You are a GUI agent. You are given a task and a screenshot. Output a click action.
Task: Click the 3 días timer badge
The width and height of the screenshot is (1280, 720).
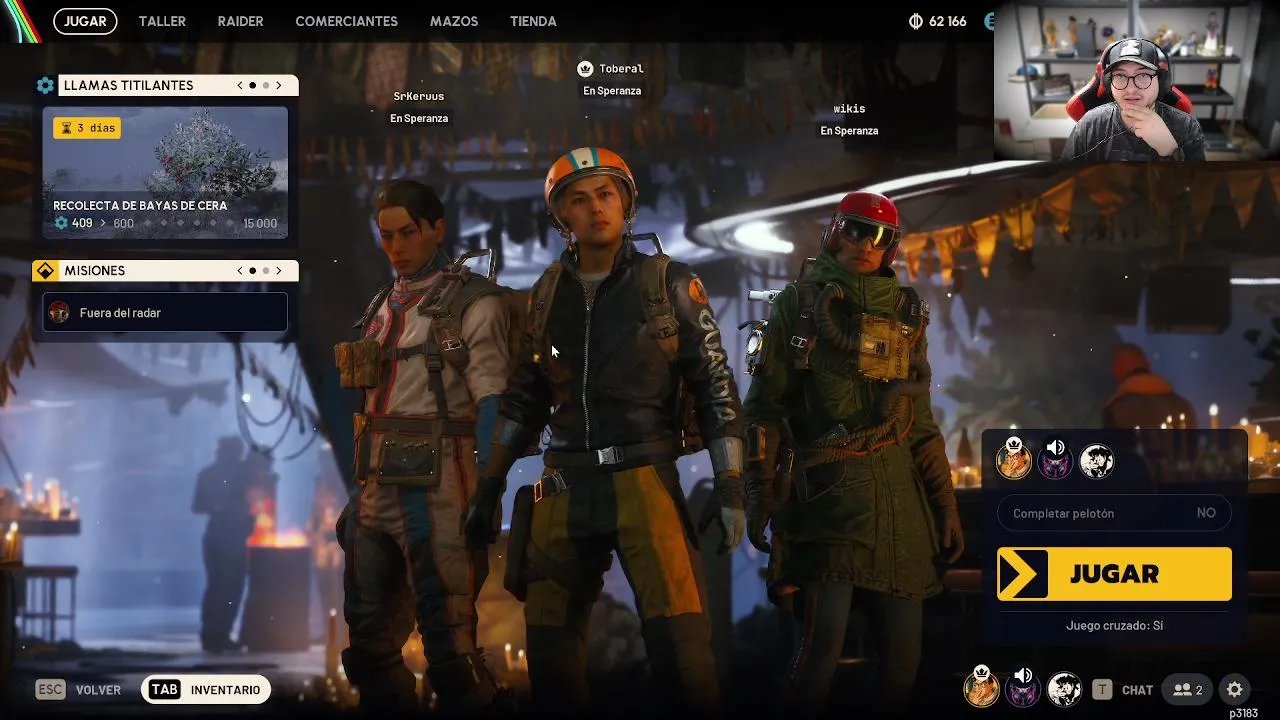pyautogui.click(x=87, y=128)
